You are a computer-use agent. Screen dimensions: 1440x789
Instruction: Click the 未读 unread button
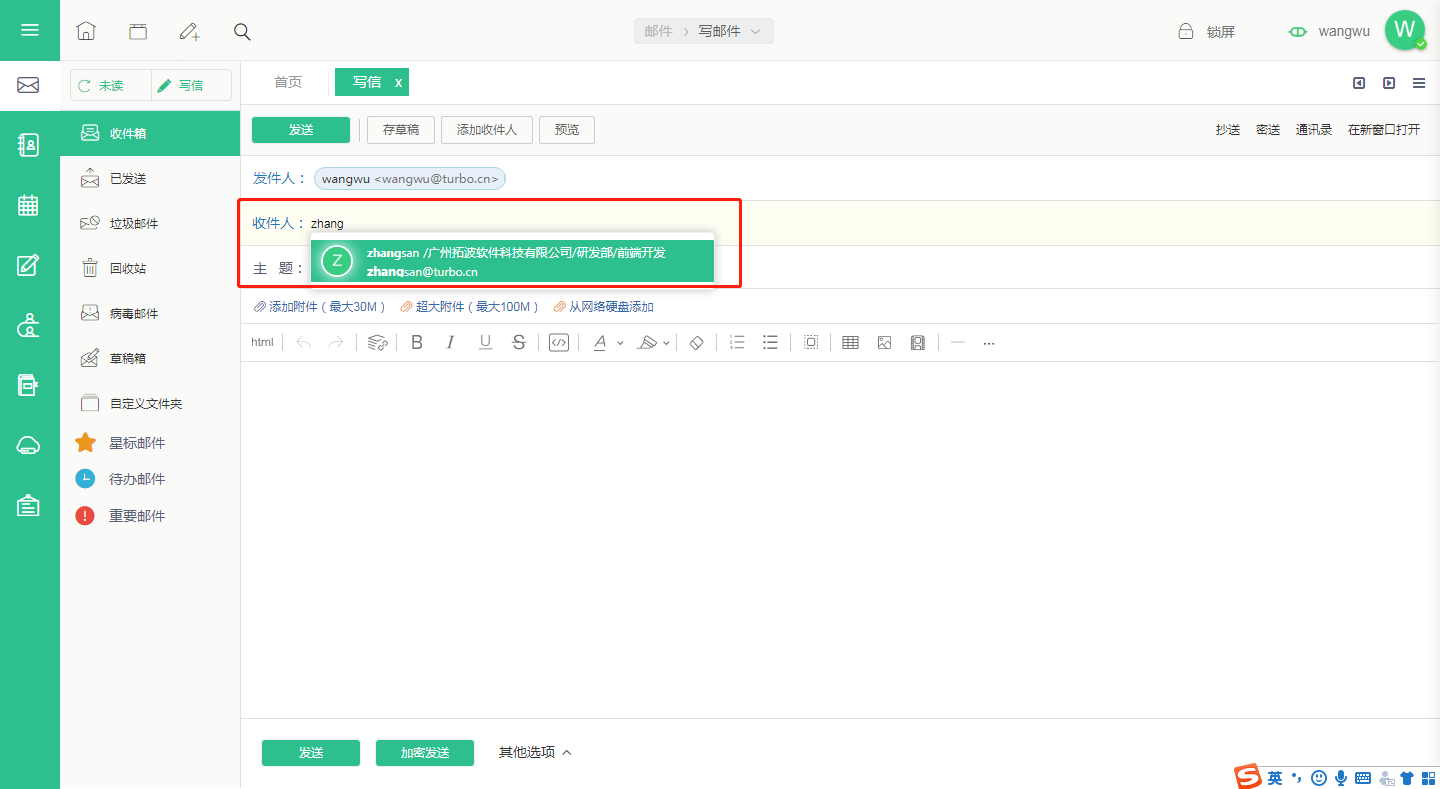point(111,86)
